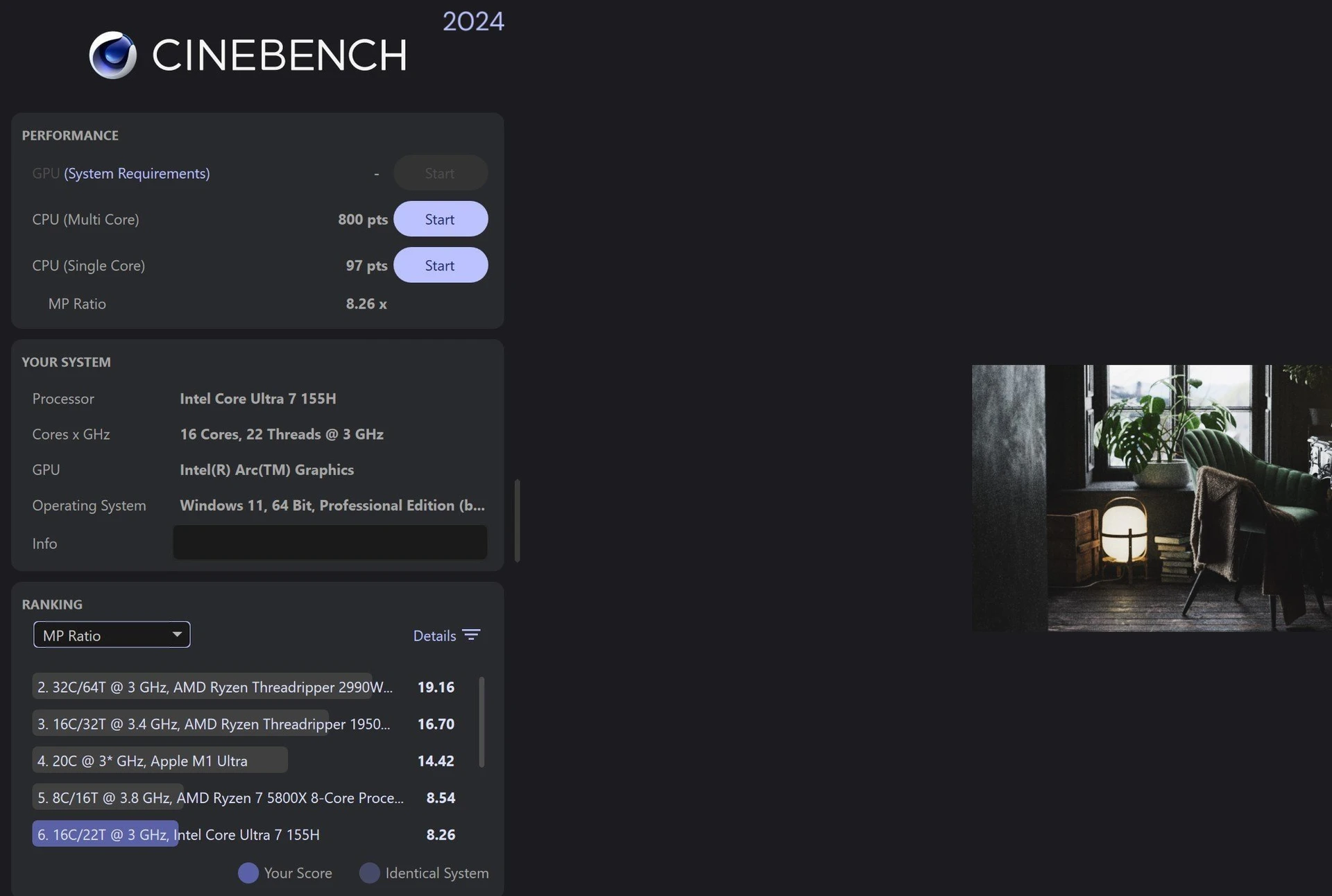Click the Your Score legend circle

point(248,873)
